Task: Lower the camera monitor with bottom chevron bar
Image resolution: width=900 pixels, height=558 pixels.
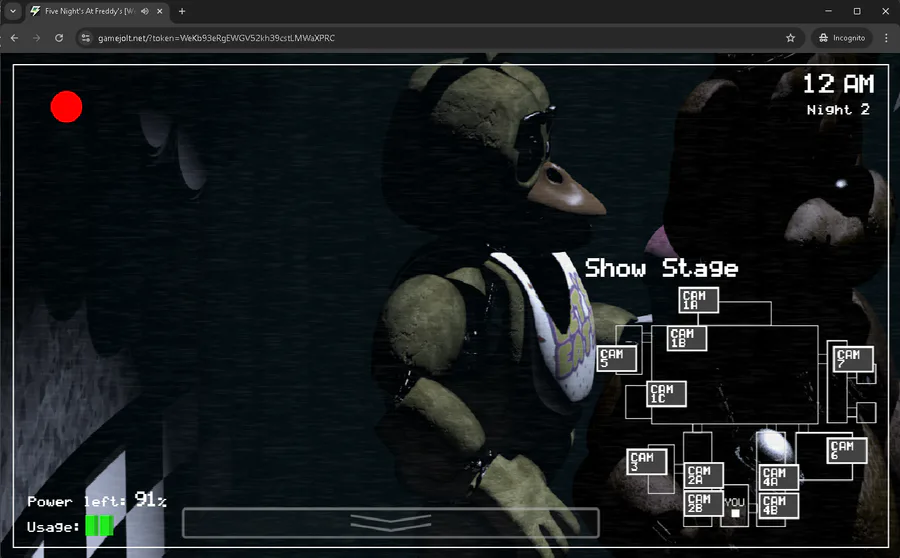Action: [391, 523]
